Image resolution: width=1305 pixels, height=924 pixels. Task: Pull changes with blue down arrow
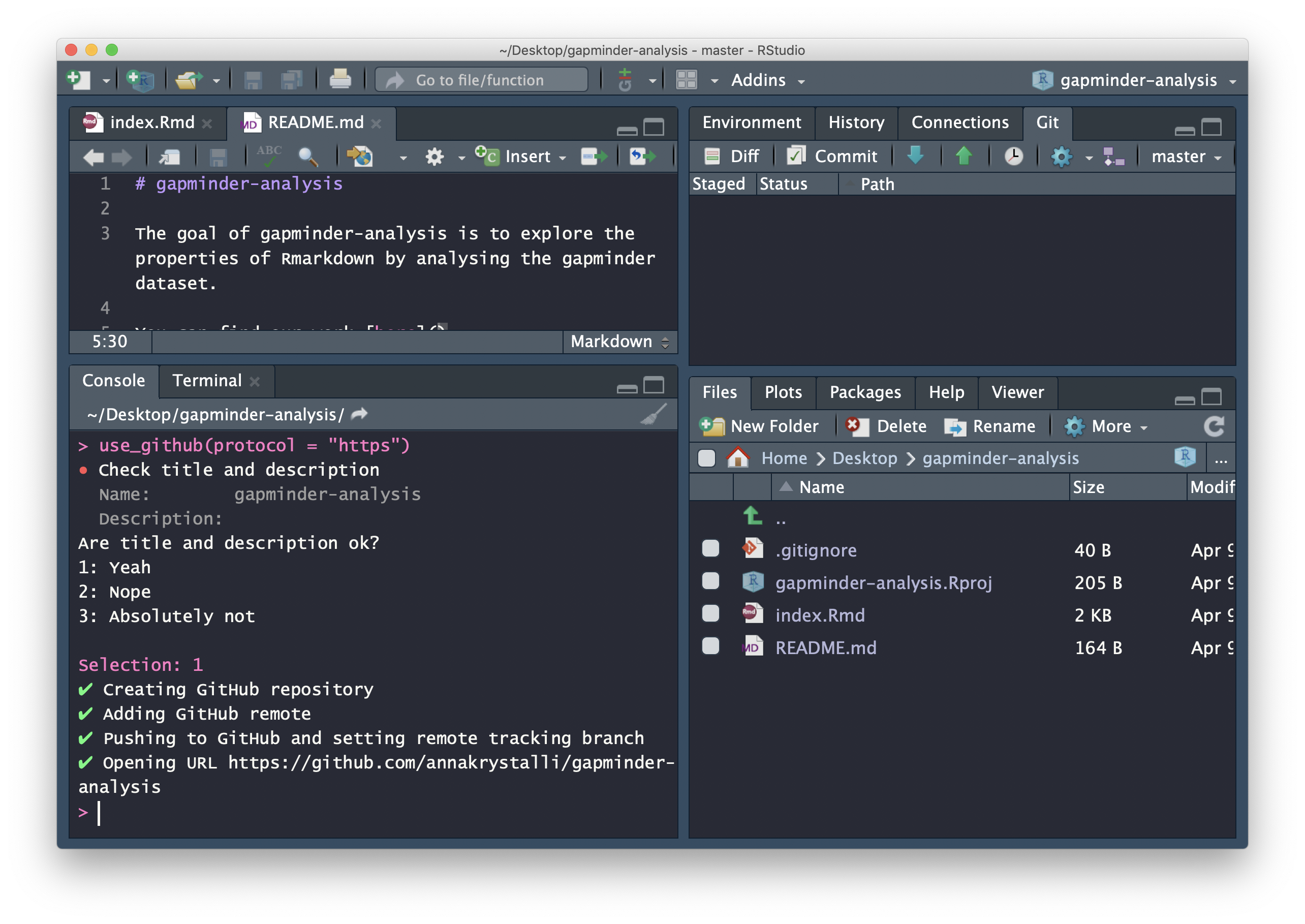(915, 156)
